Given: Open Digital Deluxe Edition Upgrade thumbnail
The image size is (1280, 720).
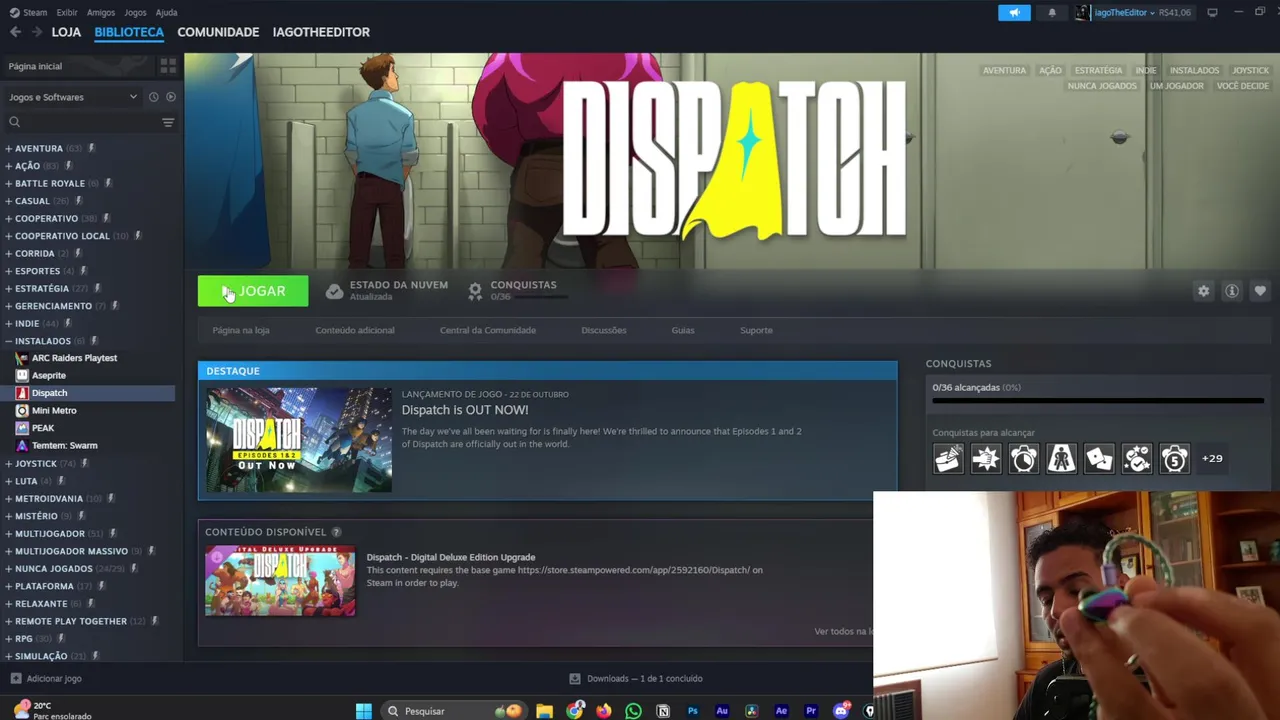Looking at the screenshot, I should pyautogui.click(x=280, y=581).
